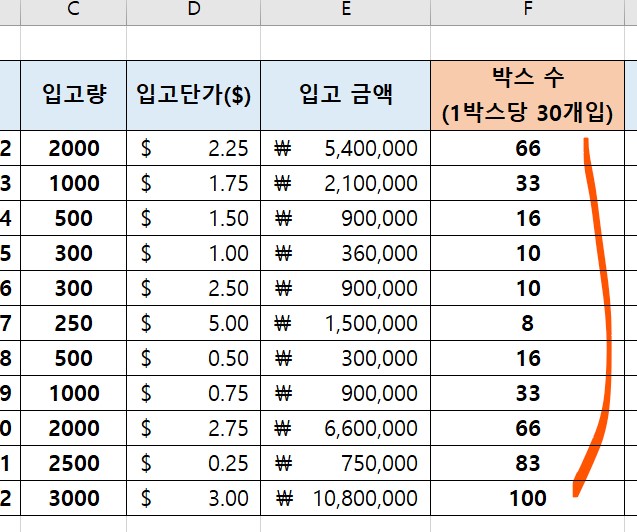Click box count 10 in the 360,000 row
This screenshot has width=637, height=532.
point(527,253)
